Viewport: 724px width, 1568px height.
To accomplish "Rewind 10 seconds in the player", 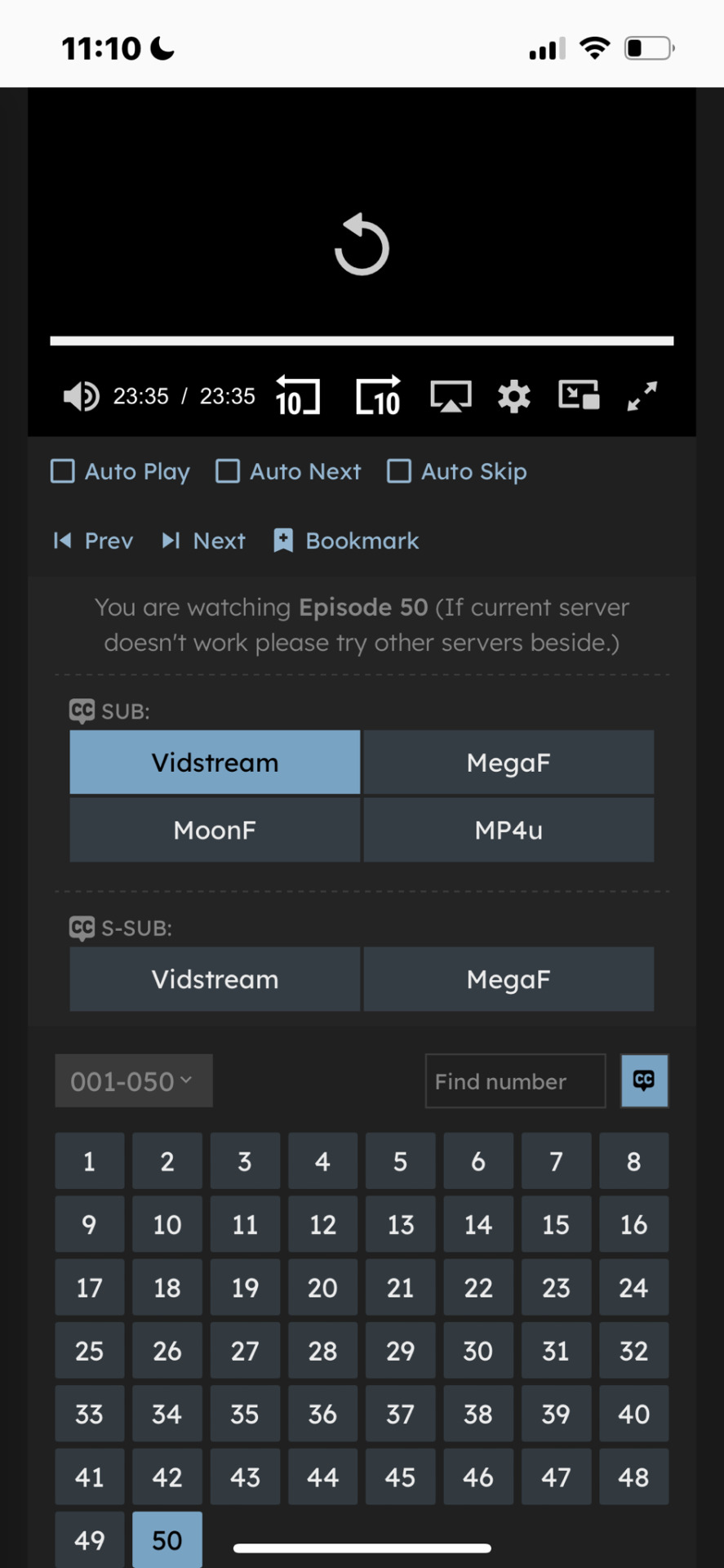I will tap(298, 396).
